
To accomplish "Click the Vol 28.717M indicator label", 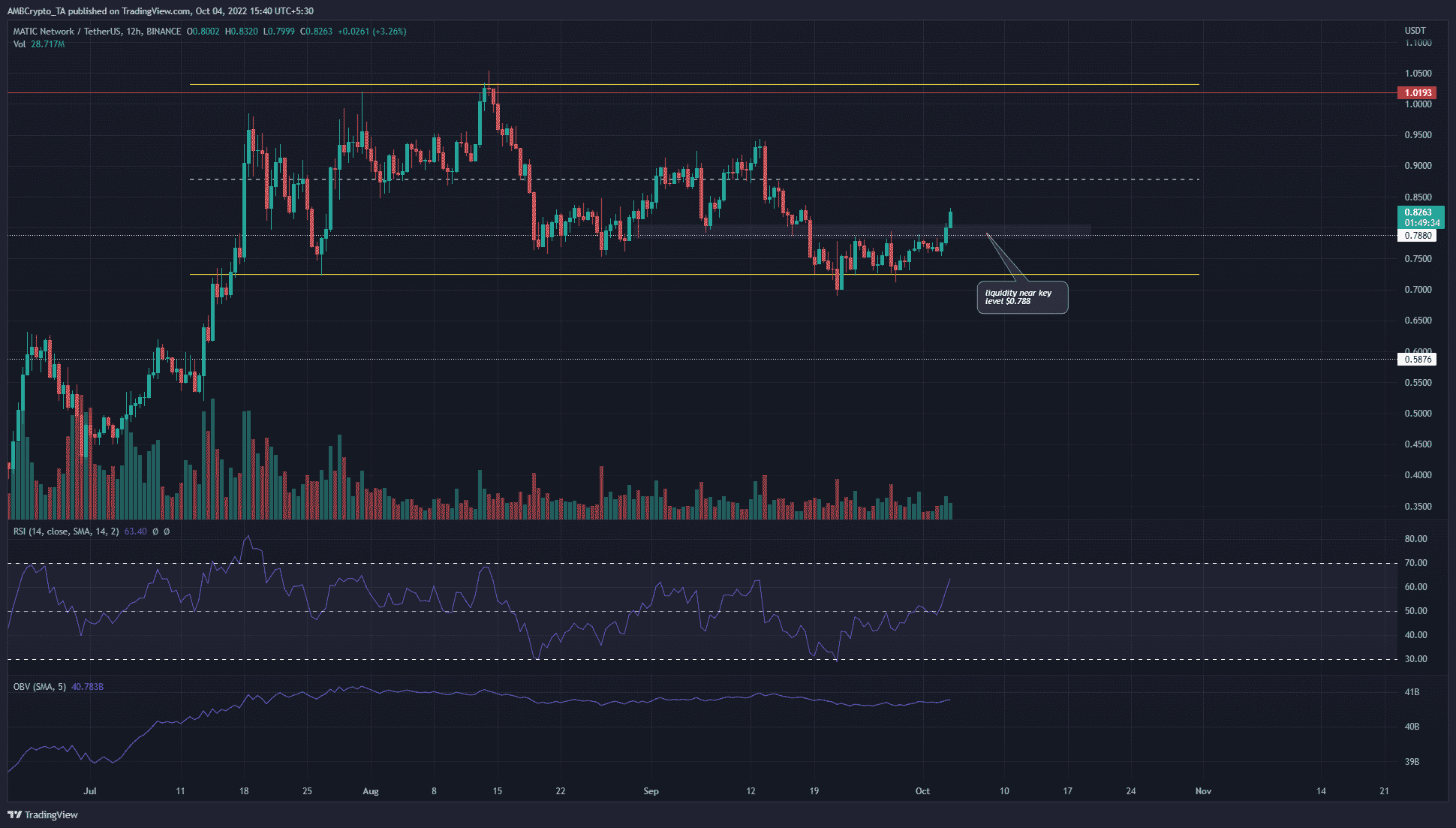I will [x=39, y=44].
